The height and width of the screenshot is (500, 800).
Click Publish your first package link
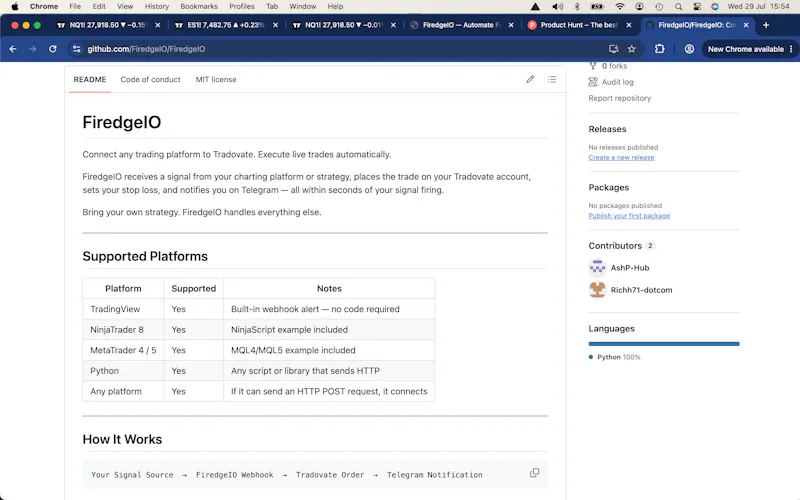629,216
